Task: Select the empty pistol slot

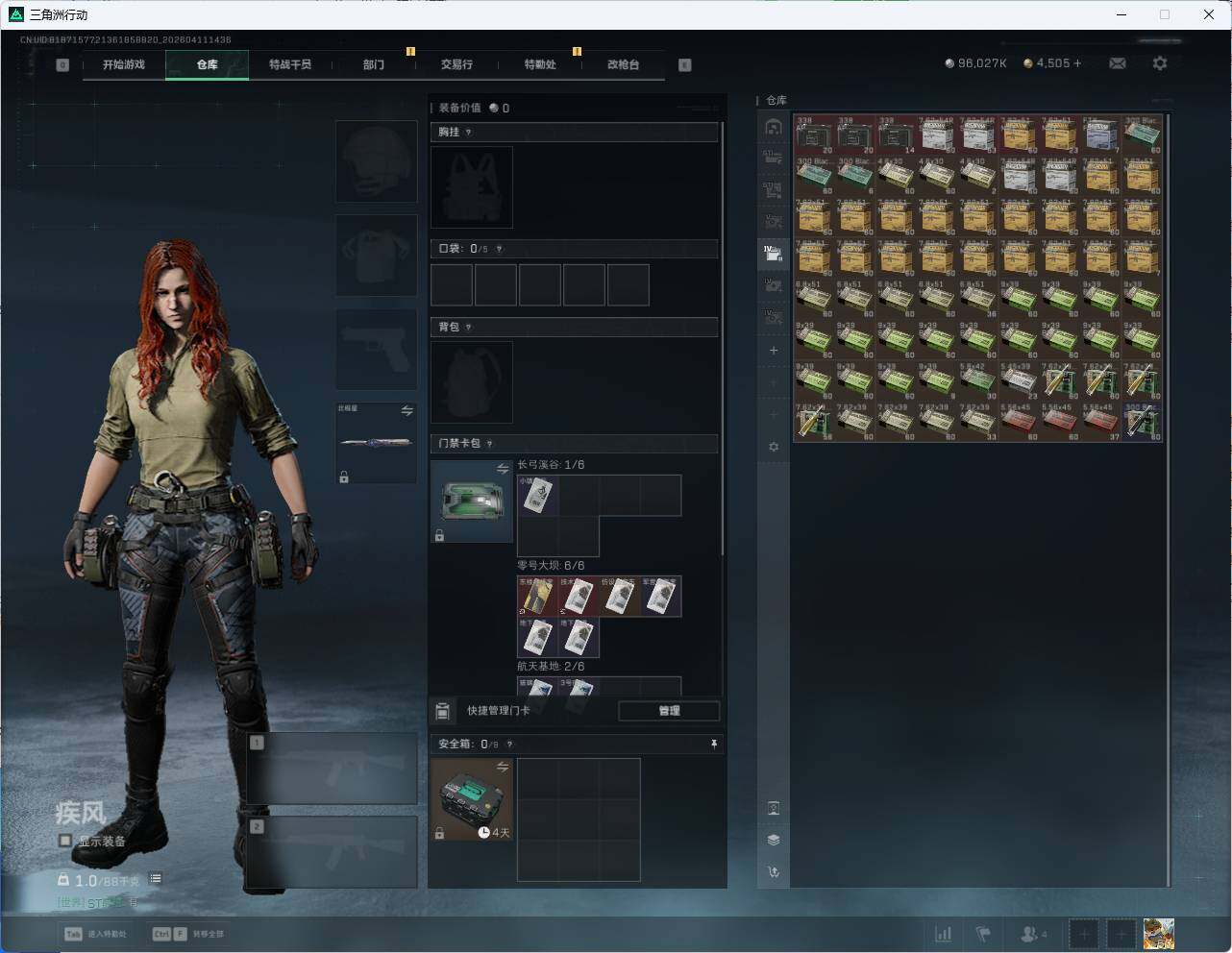Action: point(377,350)
